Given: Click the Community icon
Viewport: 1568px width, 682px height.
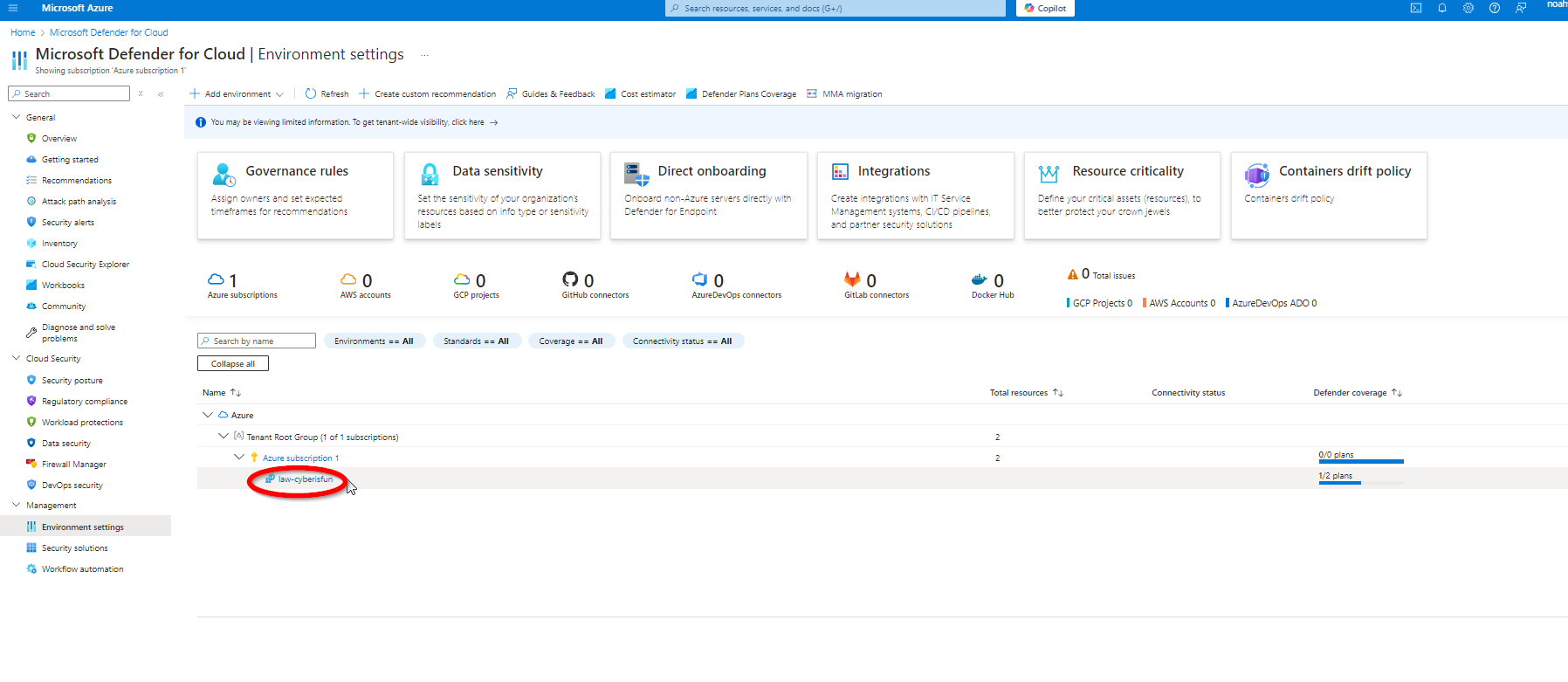Looking at the screenshot, I should pyautogui.click(x=31, y=306).
